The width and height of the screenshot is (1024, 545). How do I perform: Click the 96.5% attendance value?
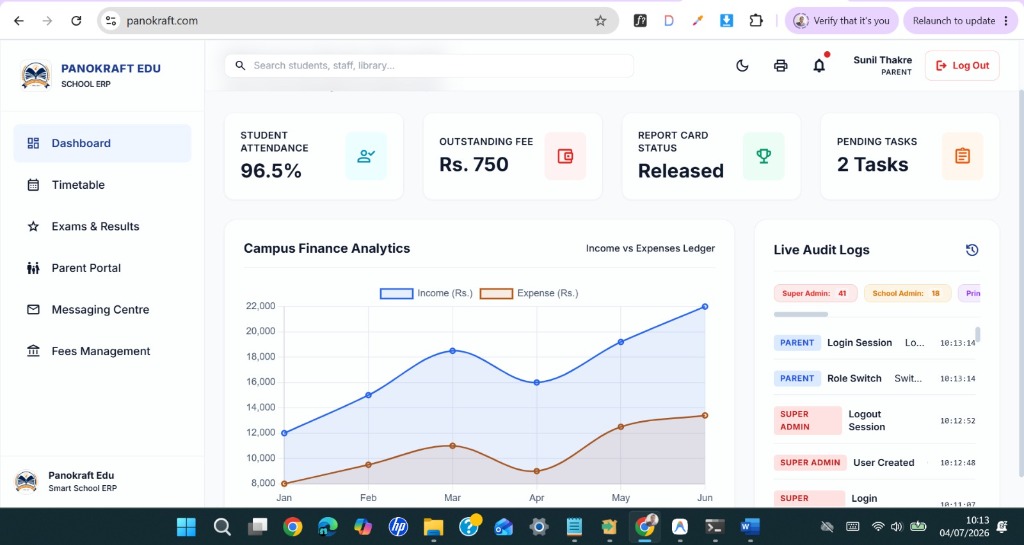271,170
